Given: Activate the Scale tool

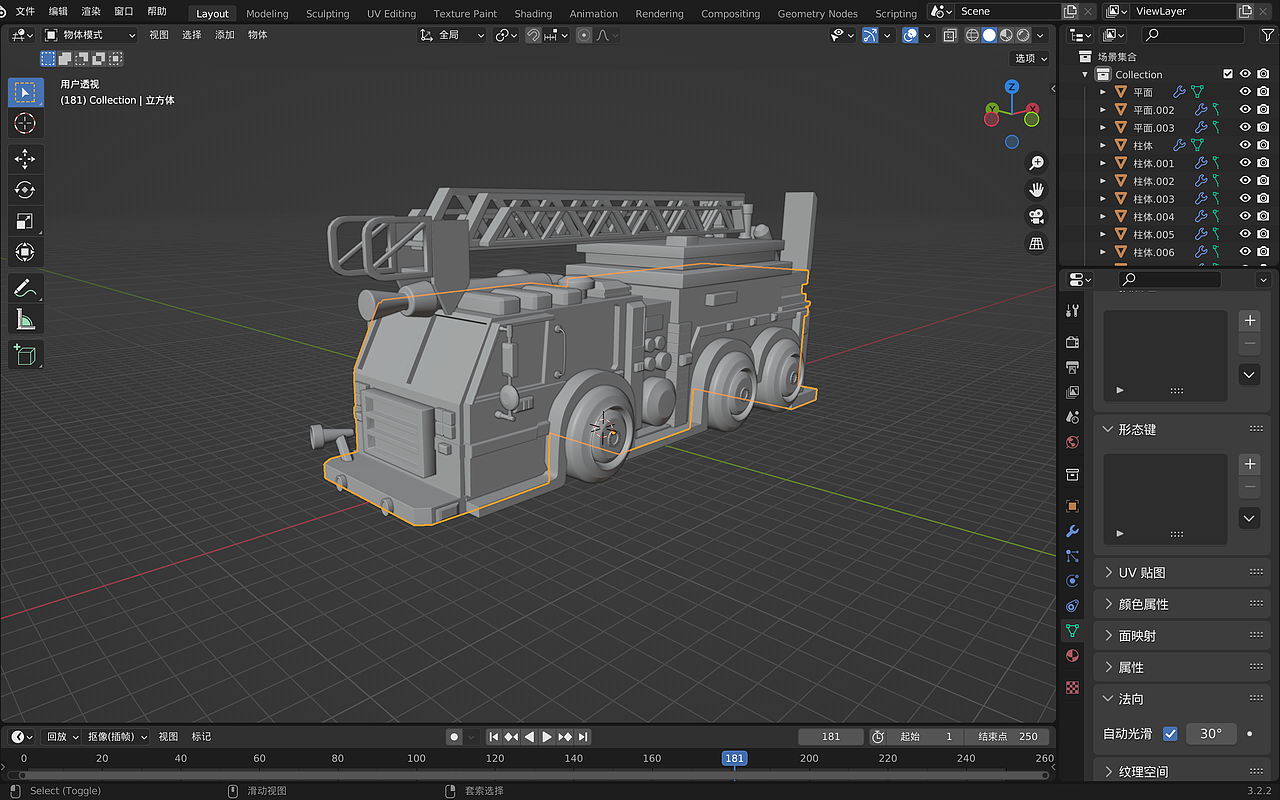Looking at the screenshot, I should point(25,221).
